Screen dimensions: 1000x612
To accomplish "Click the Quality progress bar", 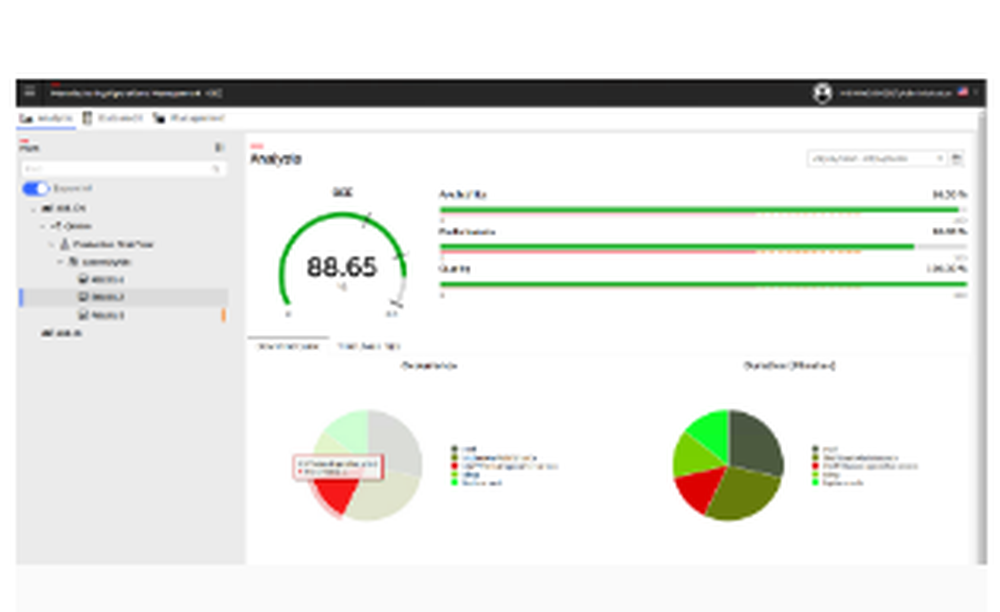I will (x=703, y=284).
